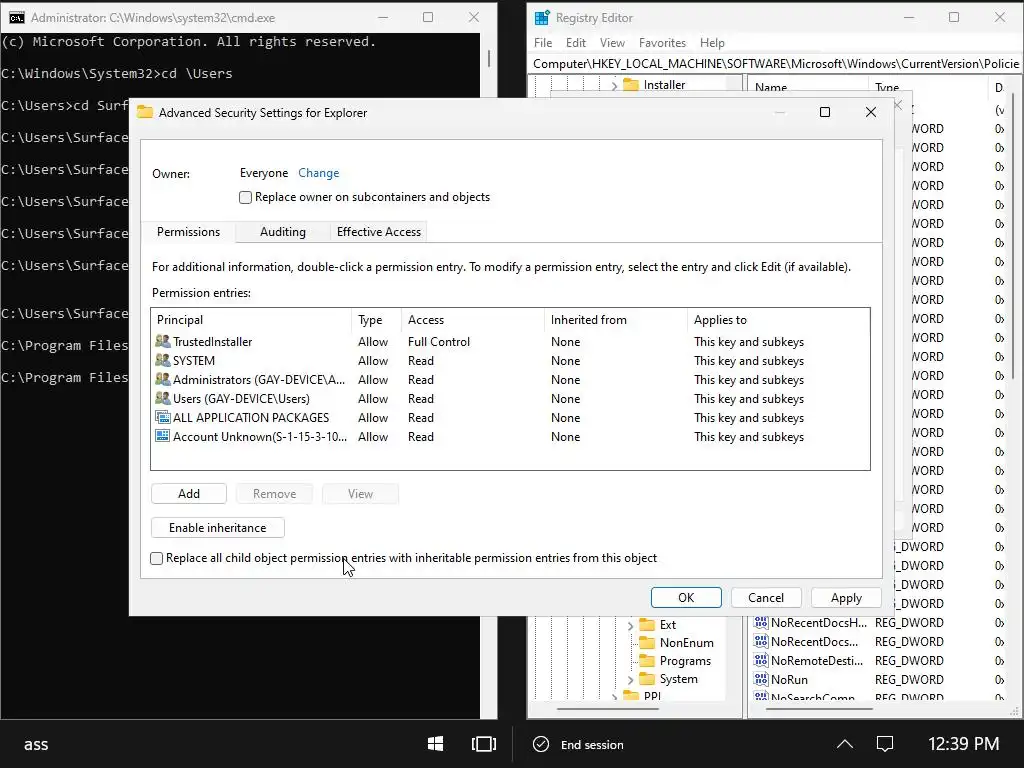Viewport: 1024px width, 768px height.
Task: Show hidden tray icons chevron
Action: 844,744
